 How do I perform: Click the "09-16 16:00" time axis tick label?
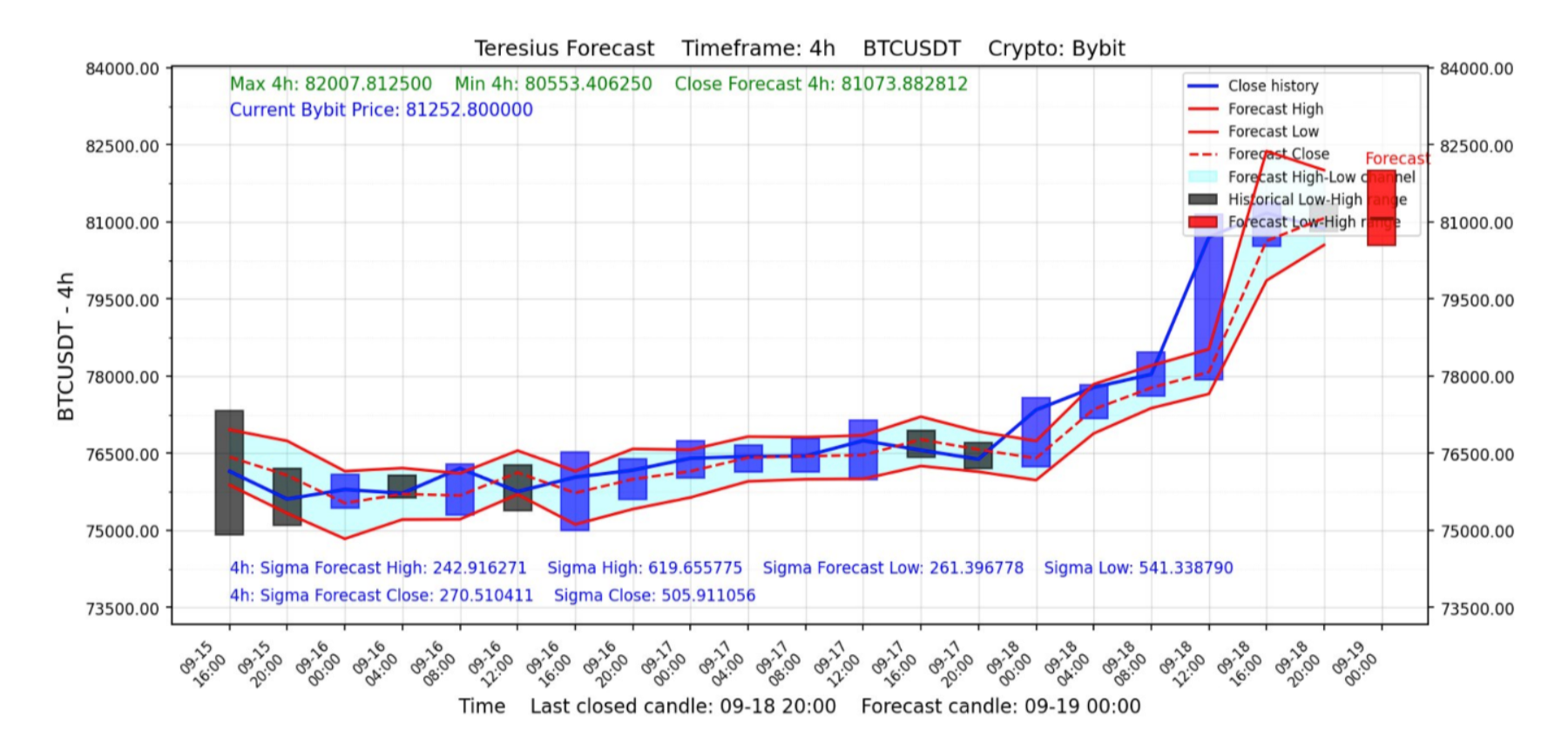[x=548, y=664]
